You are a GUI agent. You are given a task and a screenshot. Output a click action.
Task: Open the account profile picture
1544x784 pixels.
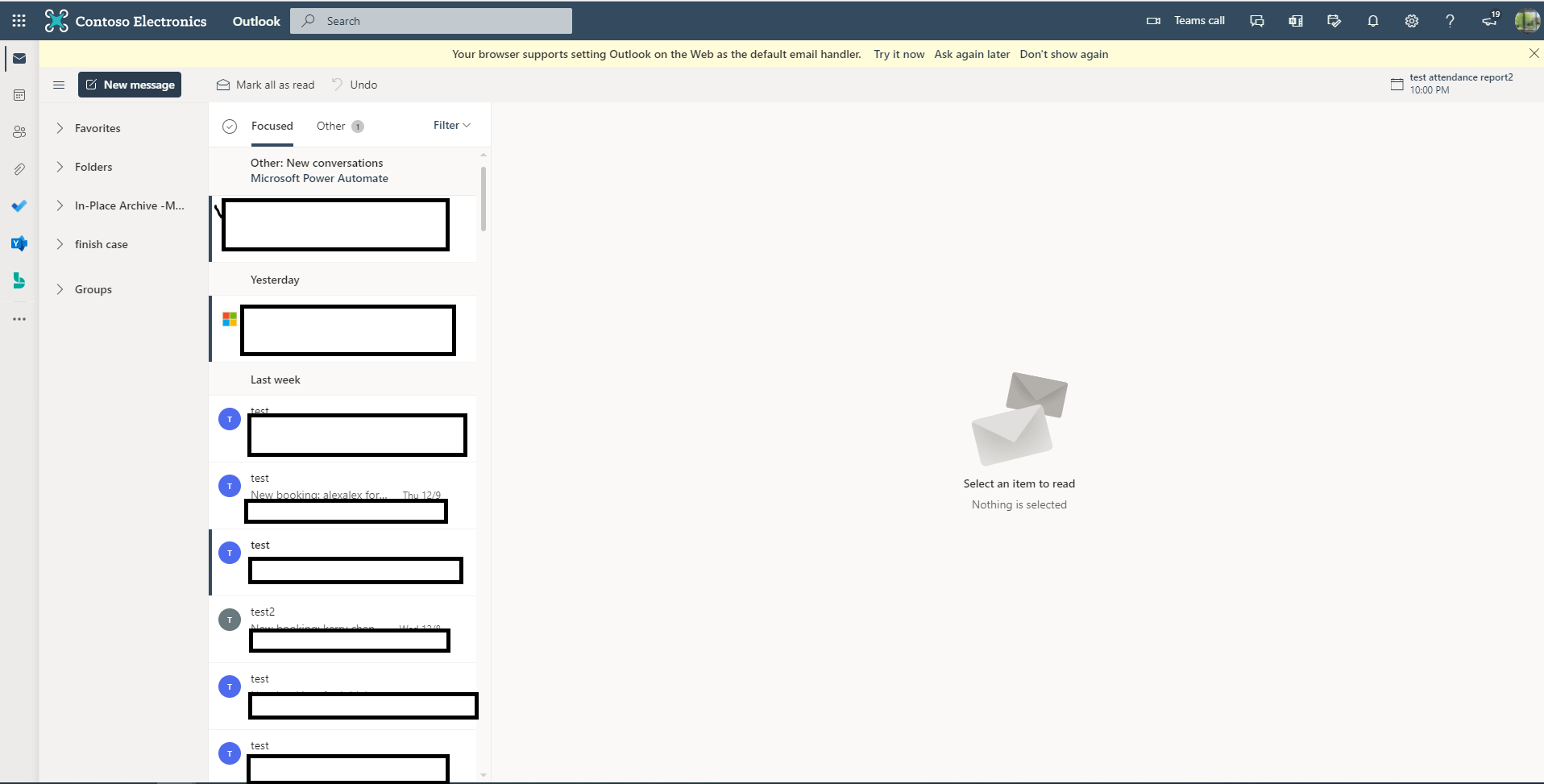point(1527,21)
